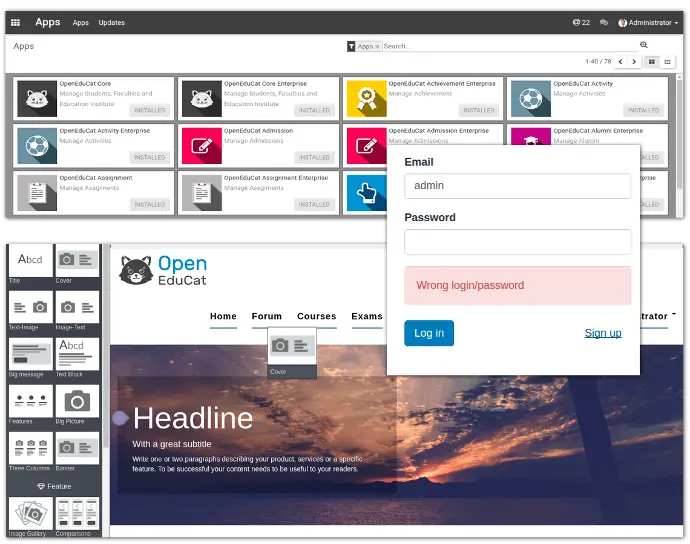Switch to list view
690x544 pixels.
667,62
